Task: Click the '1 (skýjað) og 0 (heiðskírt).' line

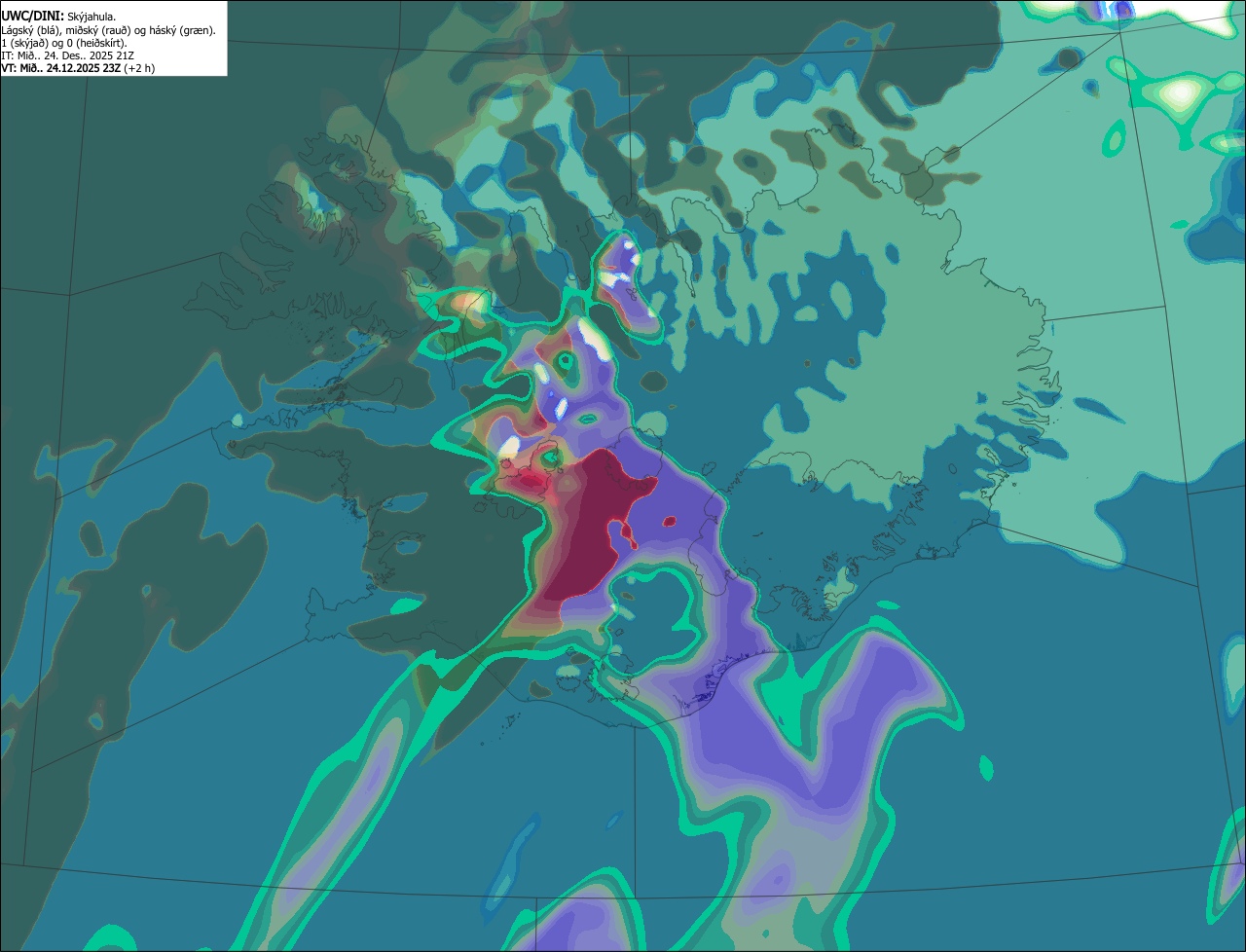Action: pos(64,43)
